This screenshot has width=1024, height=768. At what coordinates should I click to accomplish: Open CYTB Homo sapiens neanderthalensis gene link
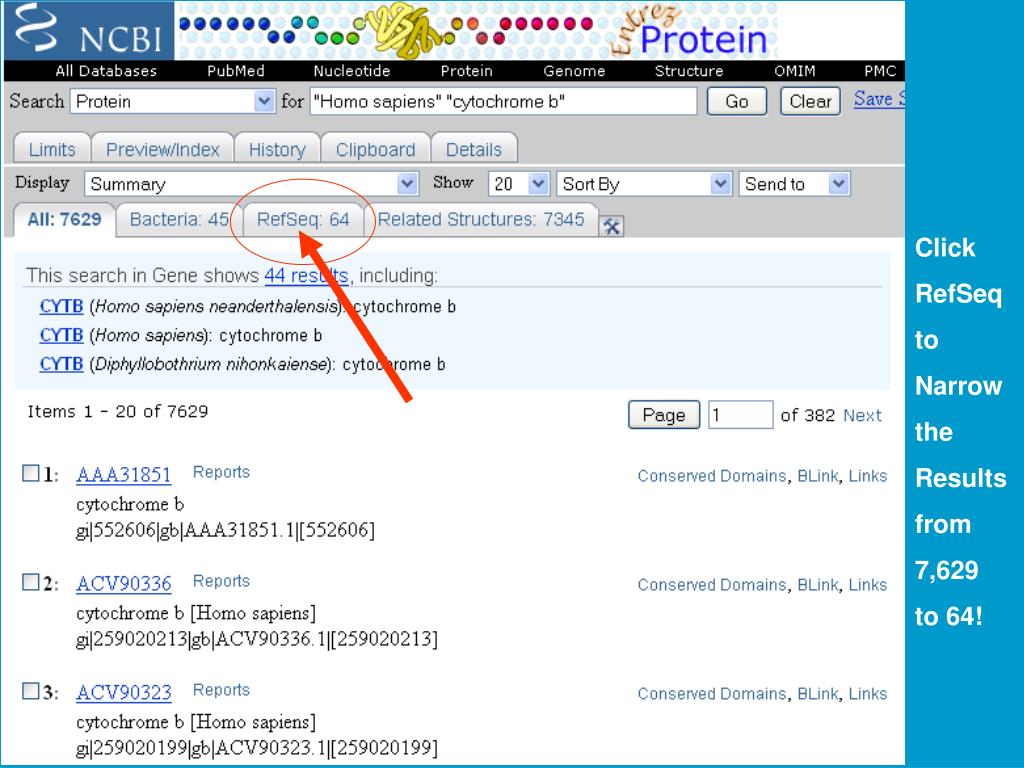click(x=61, y=306)
